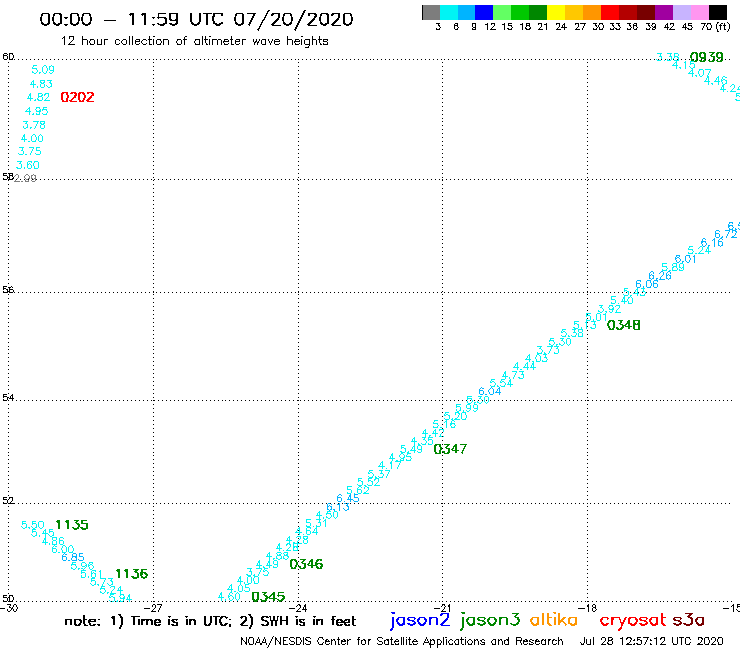Image resolution: width=740 pixels, height=650 pixels.
Task: Click the lavender 42–45 ft legend swatch
Action: point(681,12)
